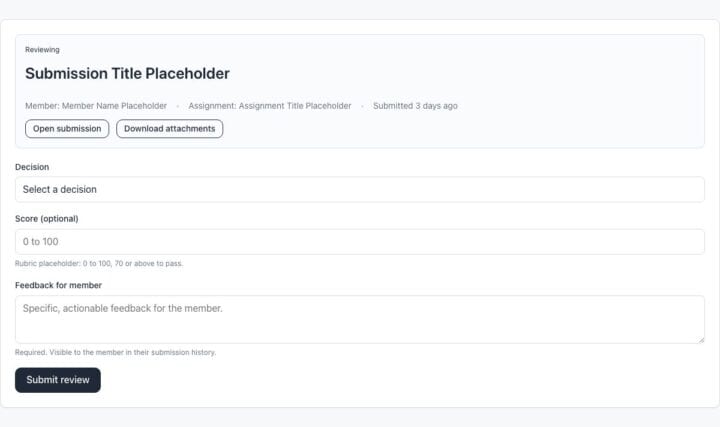Click the dot separator before Submitted date

point(362,106)
